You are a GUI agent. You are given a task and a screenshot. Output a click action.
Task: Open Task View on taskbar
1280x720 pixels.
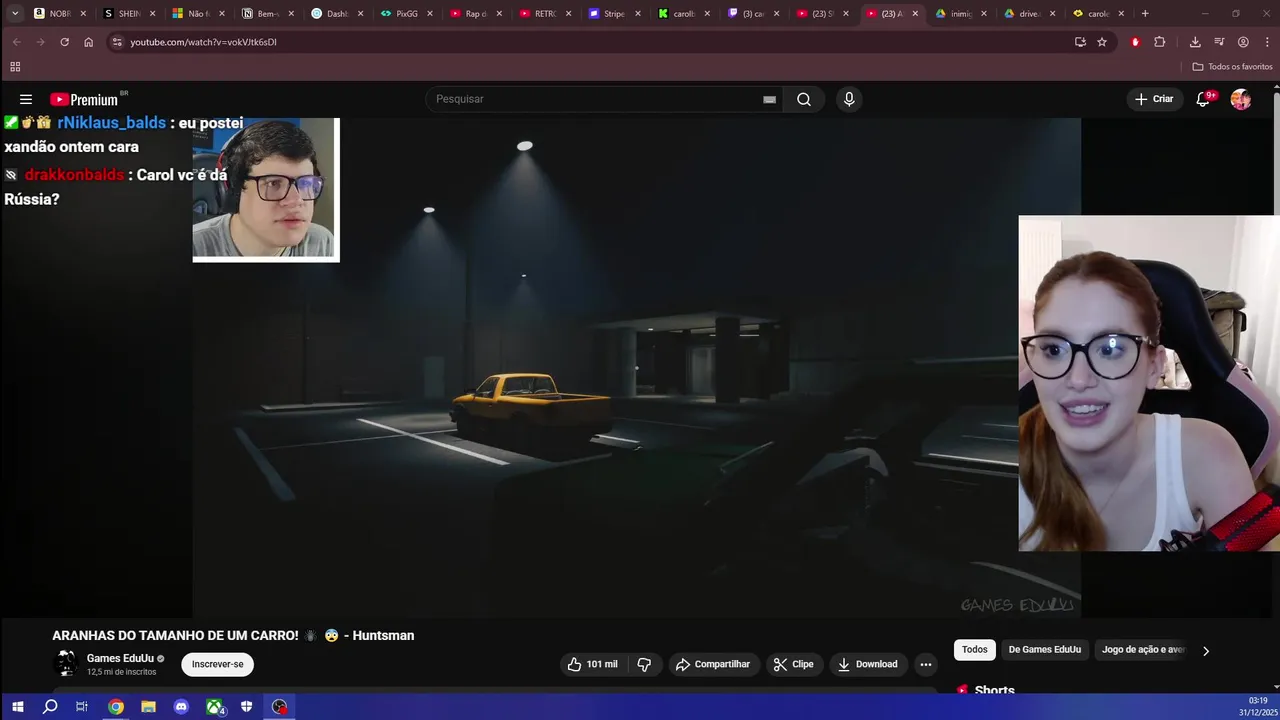click(x=82, y=707)
